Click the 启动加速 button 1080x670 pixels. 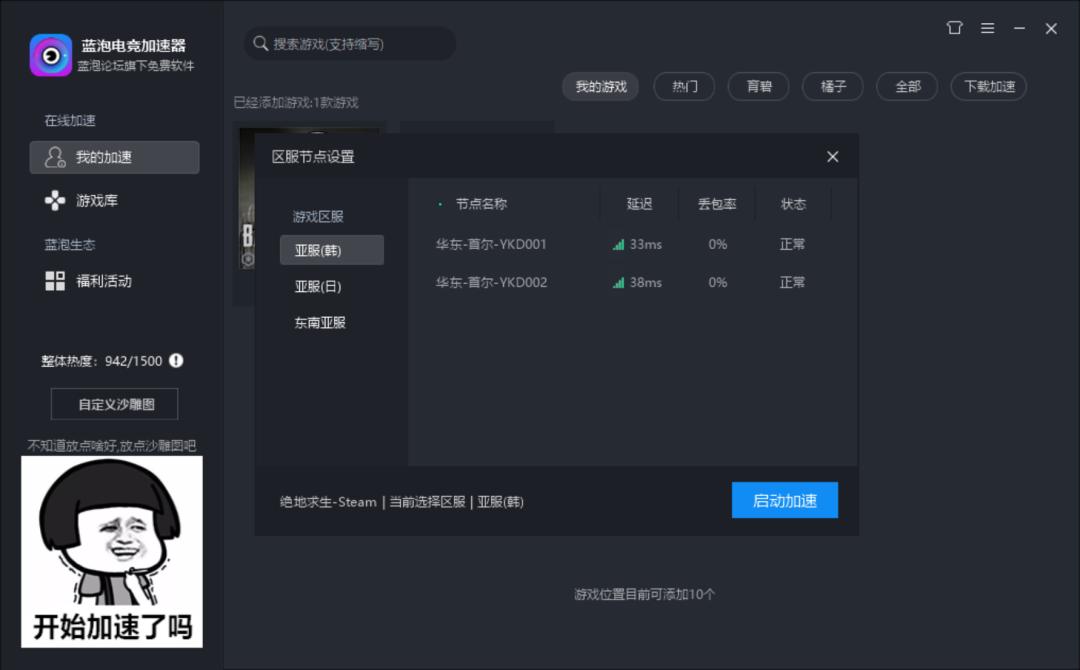tap(784, 500)
